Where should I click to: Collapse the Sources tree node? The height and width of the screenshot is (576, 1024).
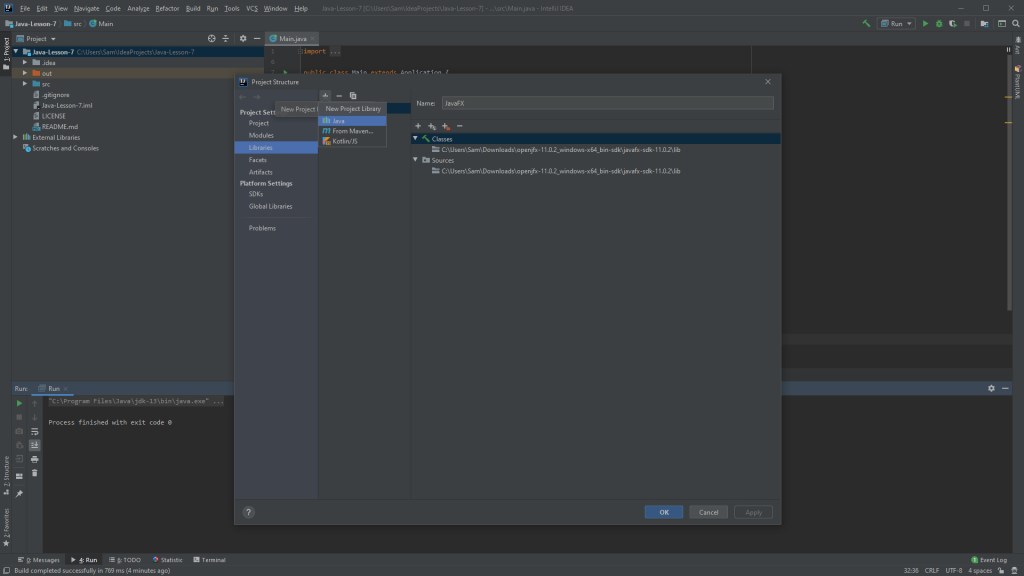pos(416,160)
